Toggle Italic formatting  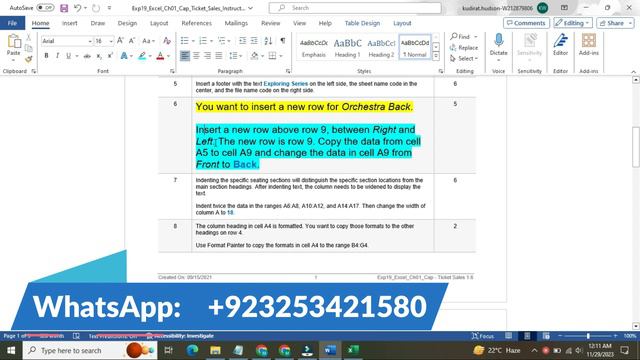(57, 56)
